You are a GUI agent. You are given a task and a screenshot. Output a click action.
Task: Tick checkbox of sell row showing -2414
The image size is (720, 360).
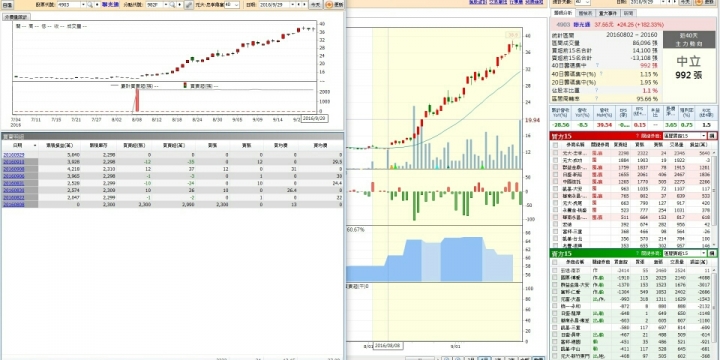tap(555, 271)
